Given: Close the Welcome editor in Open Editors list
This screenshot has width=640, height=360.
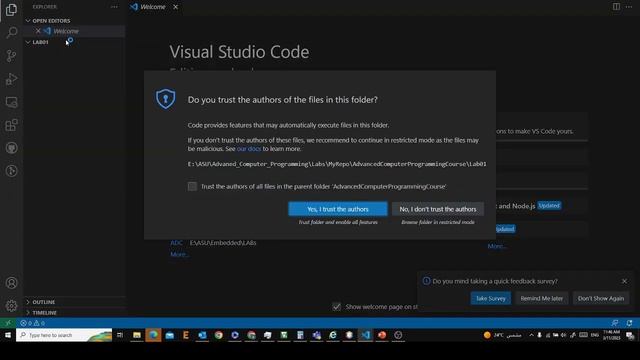Looking at the screenshot, I should tap(38, 31).
